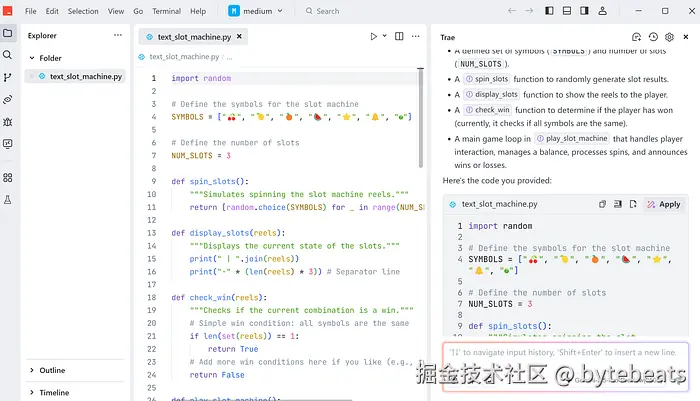Close the text_slot_machine.py tab

[239, 37]
